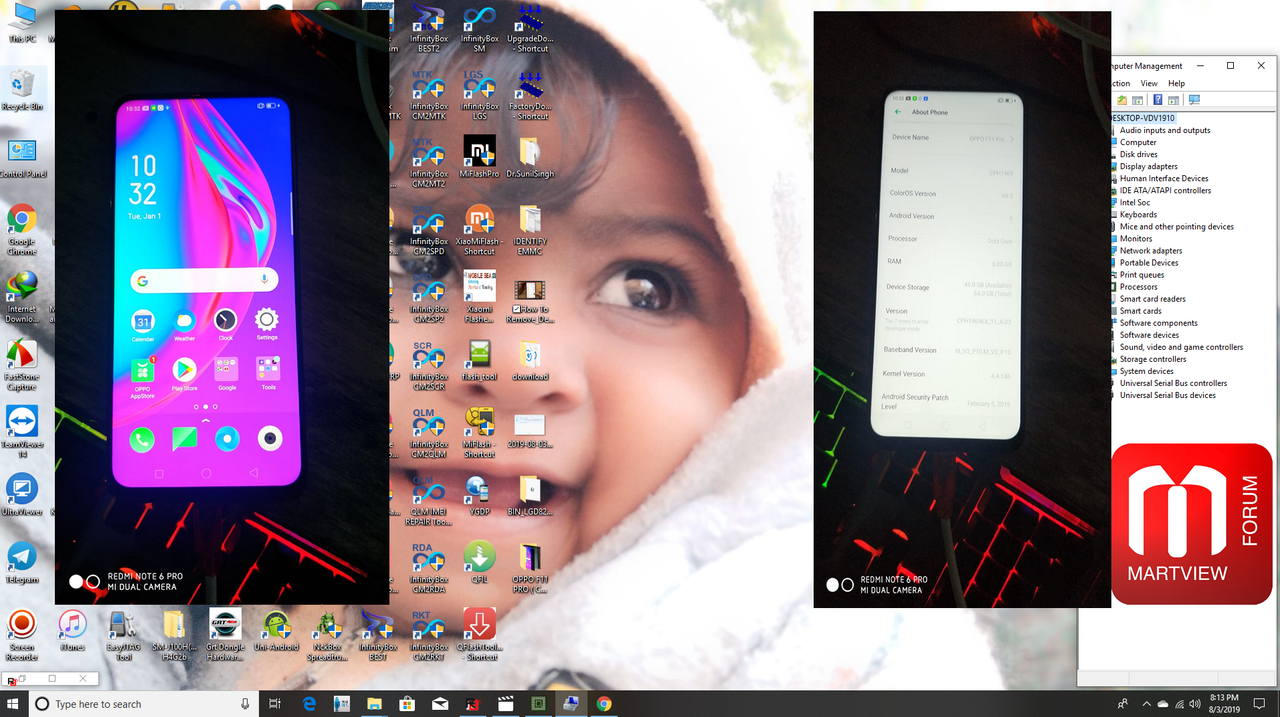This screenshot has width=1280, height=717.
Task: Launch Telegram from the desktop
Action: (22, 562)
